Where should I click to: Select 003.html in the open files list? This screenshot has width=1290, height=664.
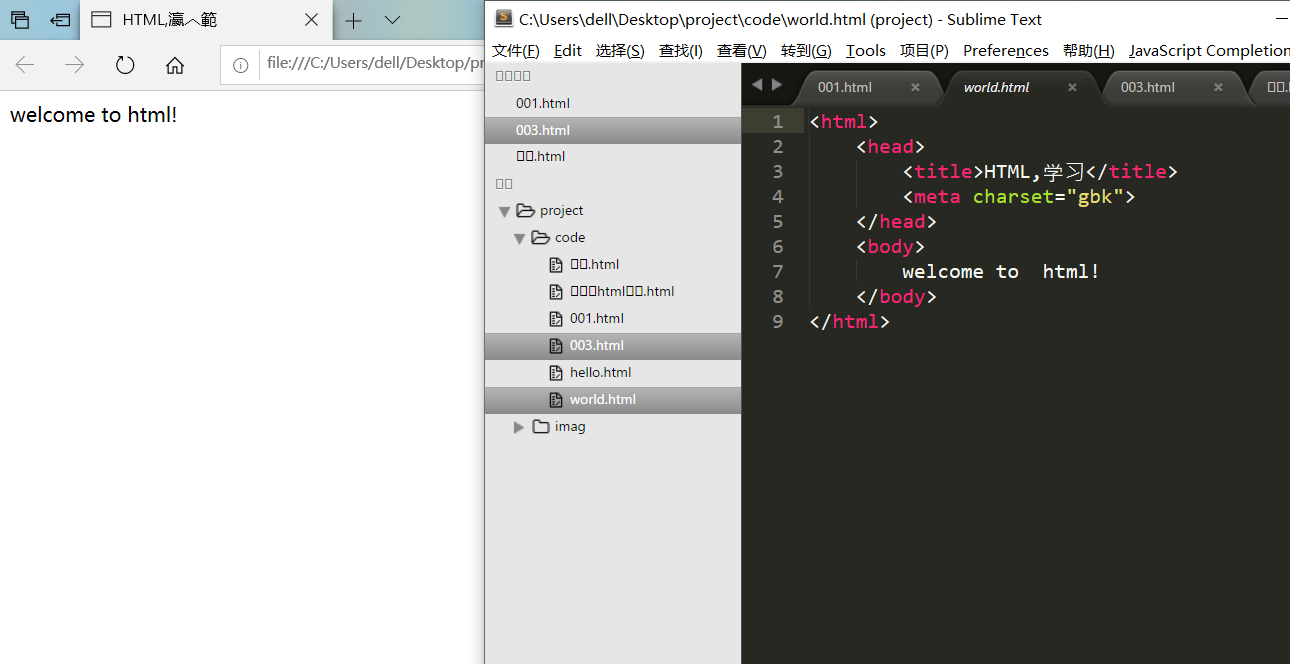pos(613,130)
